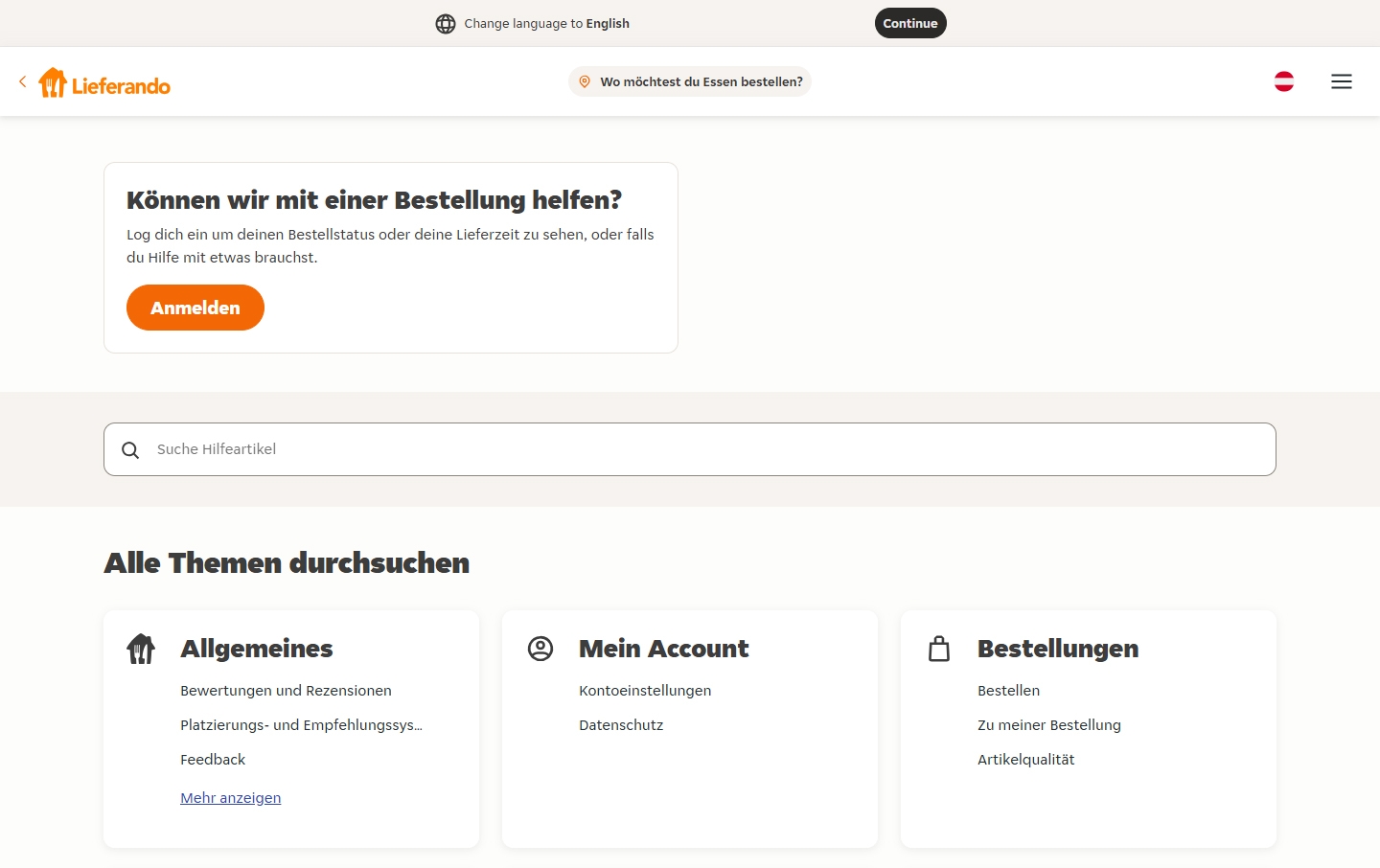1380x868 pixels.
Task: Click the Mein Account profile icon
Action: coord(540,650)
